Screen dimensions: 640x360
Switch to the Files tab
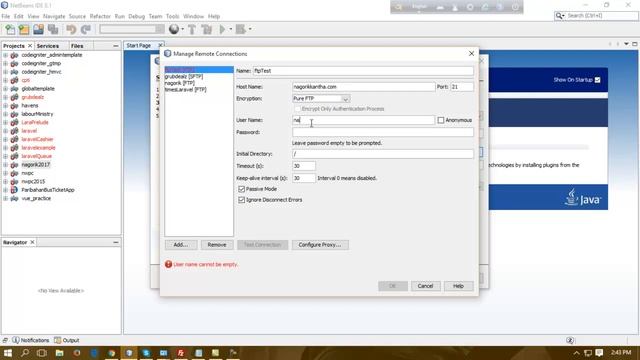77,46
